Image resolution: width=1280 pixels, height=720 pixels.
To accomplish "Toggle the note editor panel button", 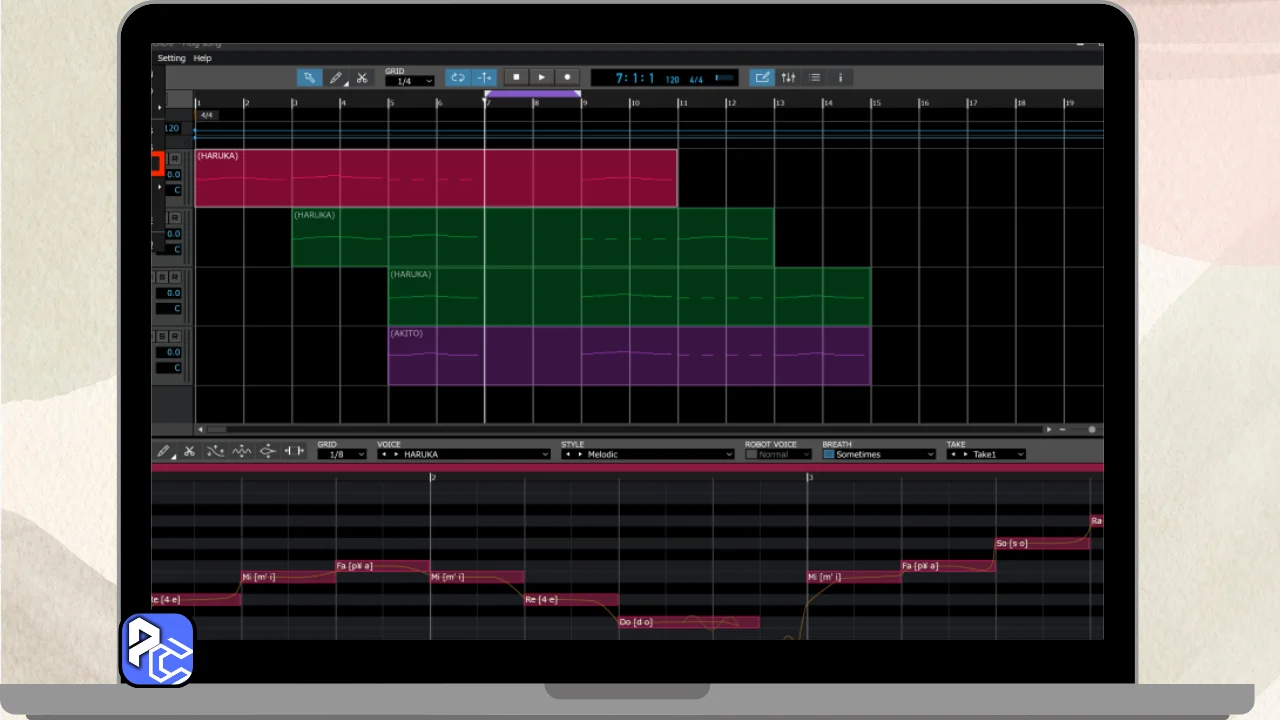I will tap(762, 78).
